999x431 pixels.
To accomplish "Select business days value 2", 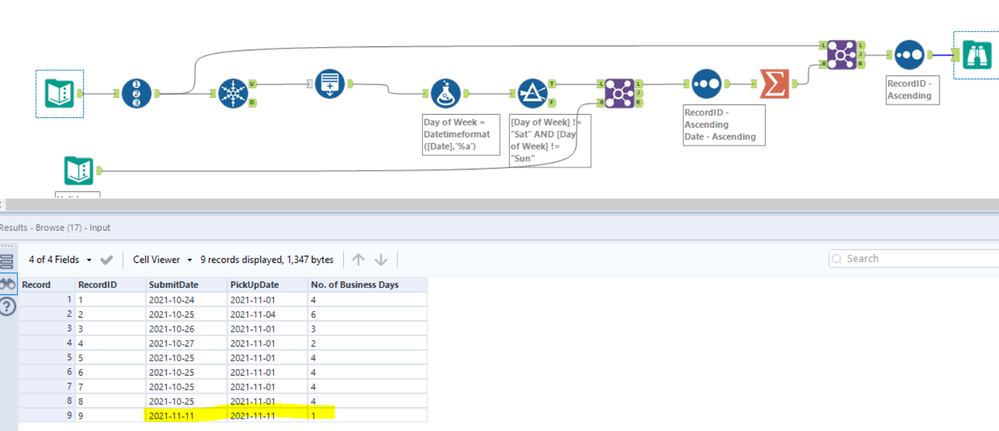I will pos(367,342).
